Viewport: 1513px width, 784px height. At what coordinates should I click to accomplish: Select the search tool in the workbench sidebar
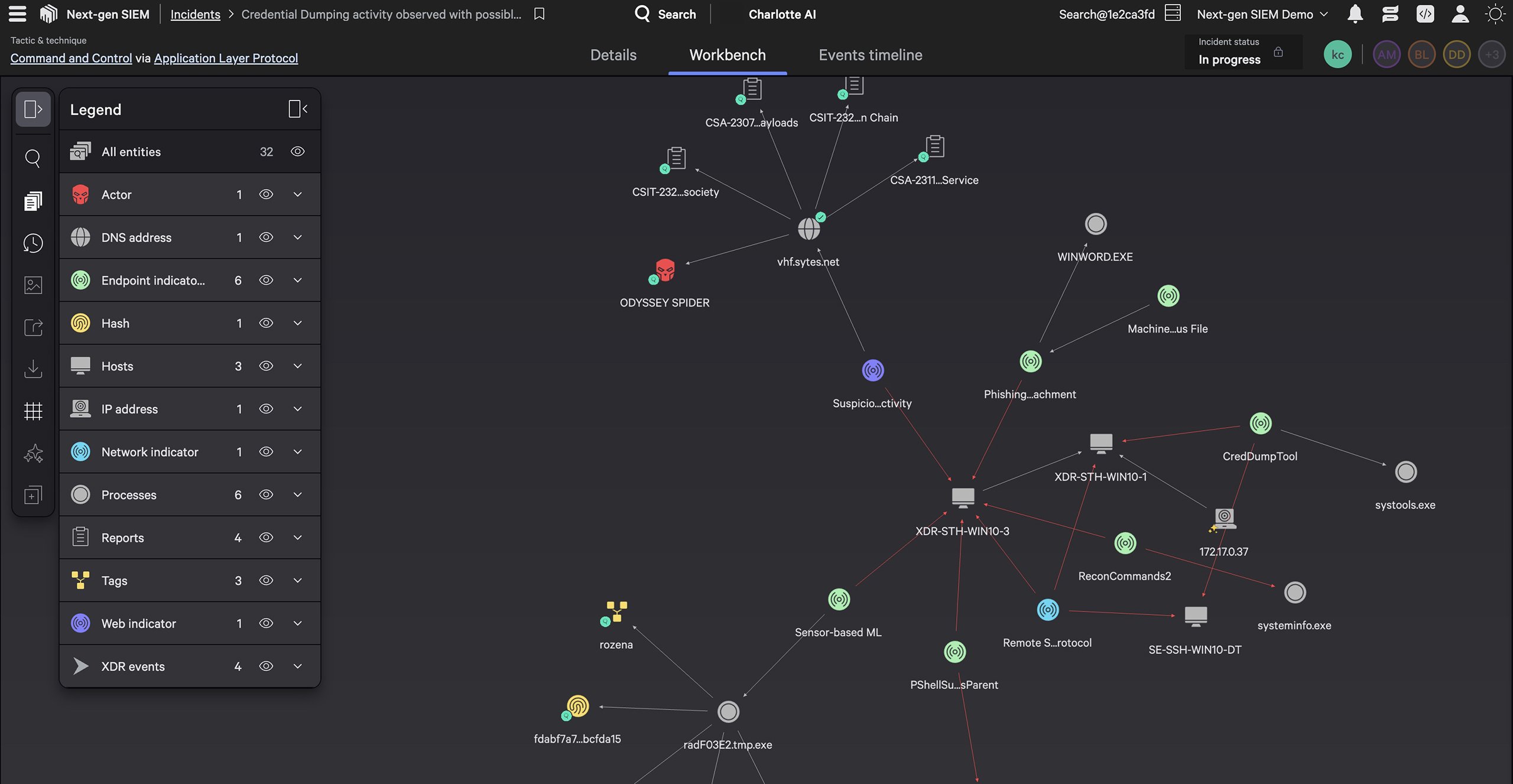(x=33, y=158)
